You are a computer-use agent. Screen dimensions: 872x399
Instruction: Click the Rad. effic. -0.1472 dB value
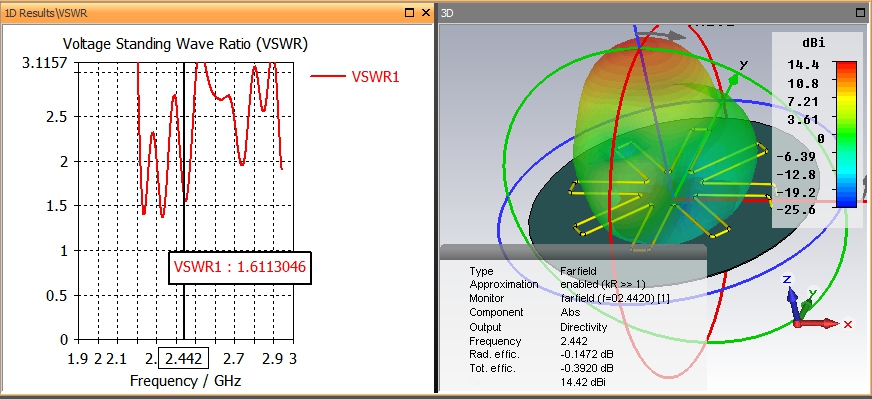[x=587, y=354]
